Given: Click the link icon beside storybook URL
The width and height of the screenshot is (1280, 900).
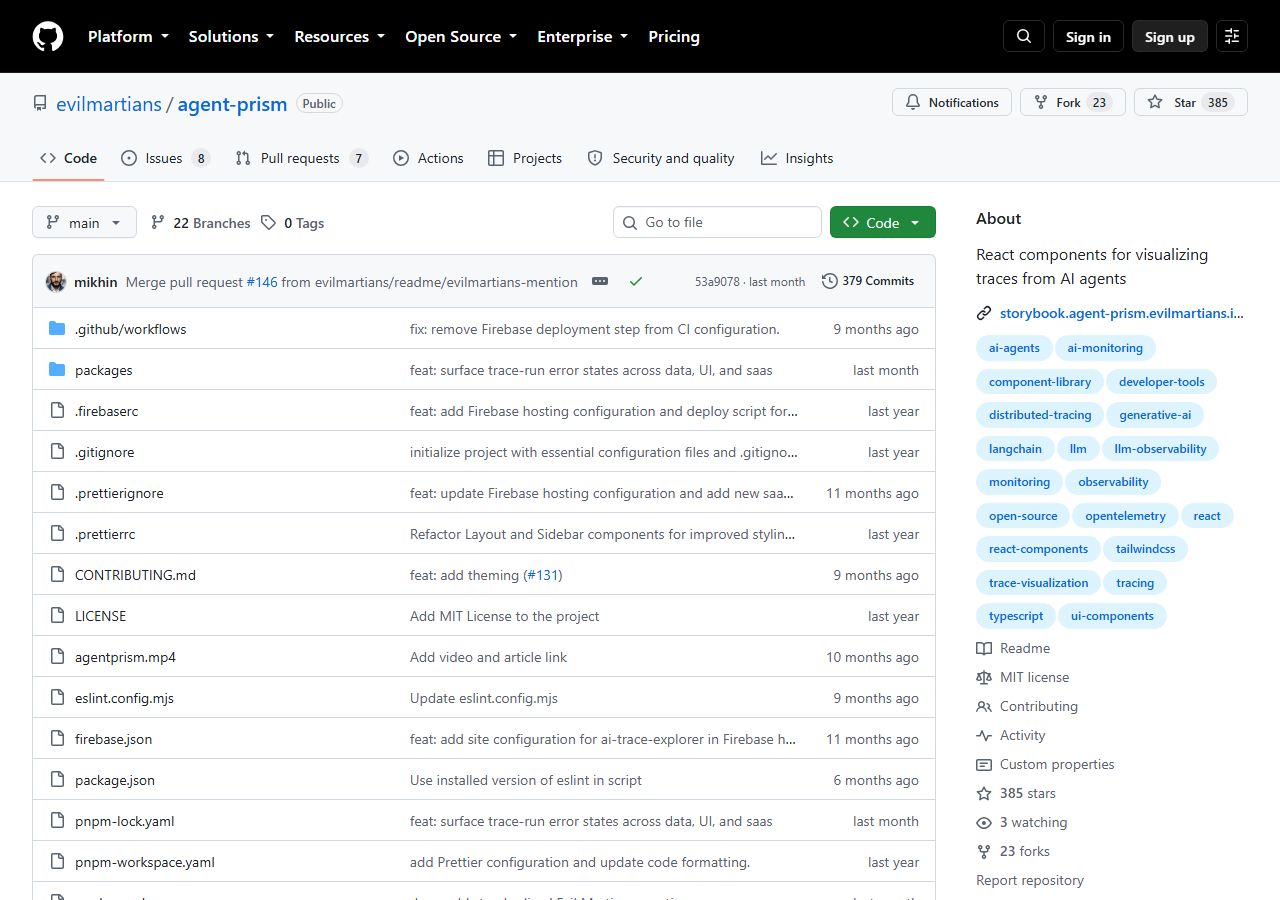Looking at the screenshot, I should coord(984,313).
